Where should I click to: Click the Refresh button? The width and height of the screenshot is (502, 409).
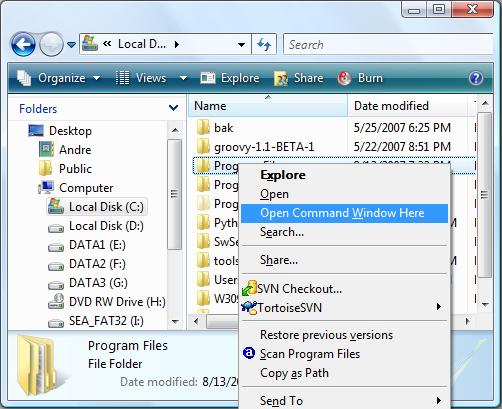tap(264, 44)
